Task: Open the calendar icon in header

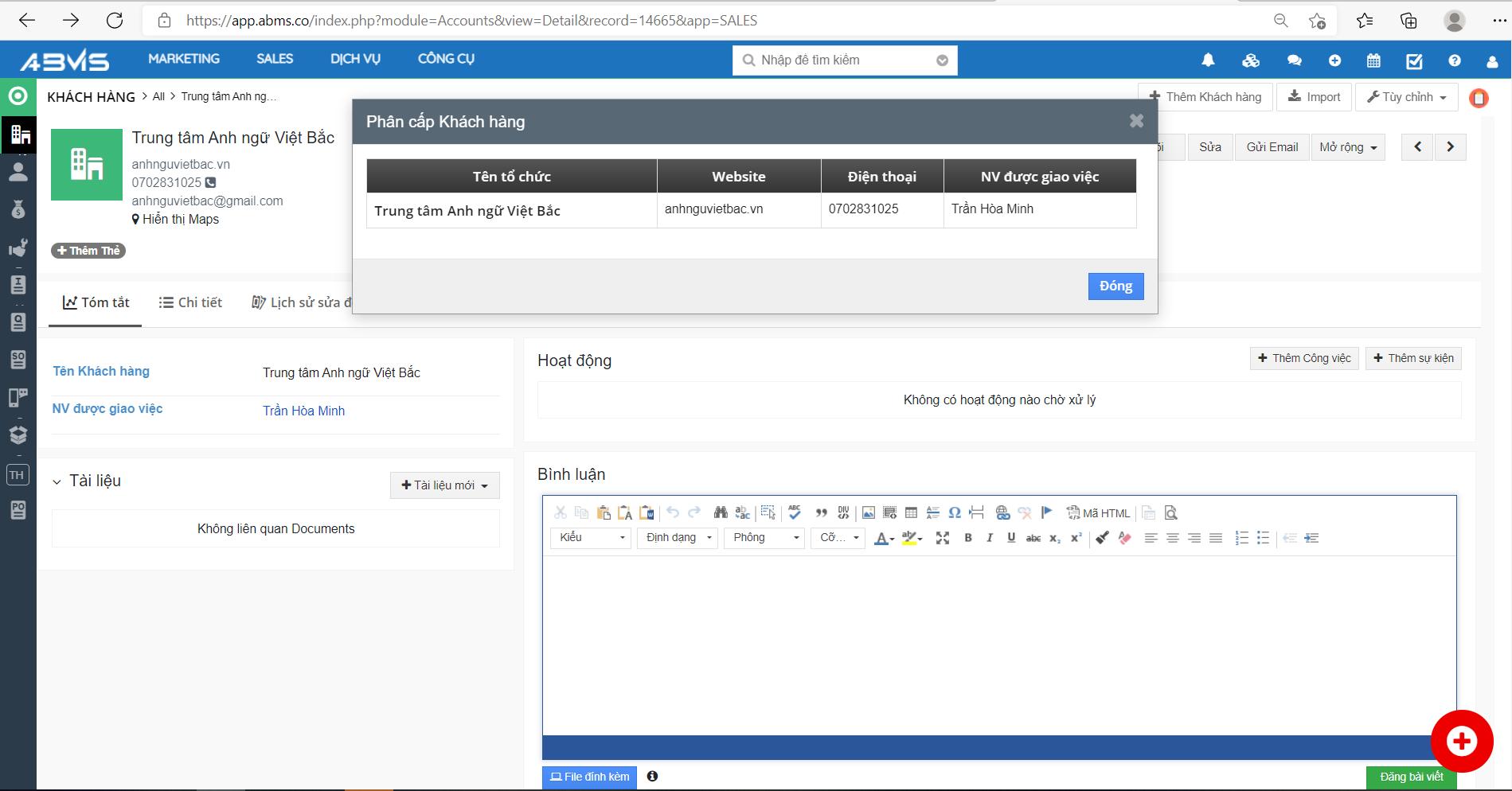Action: pyautogui.click(x=1373, y=60)
